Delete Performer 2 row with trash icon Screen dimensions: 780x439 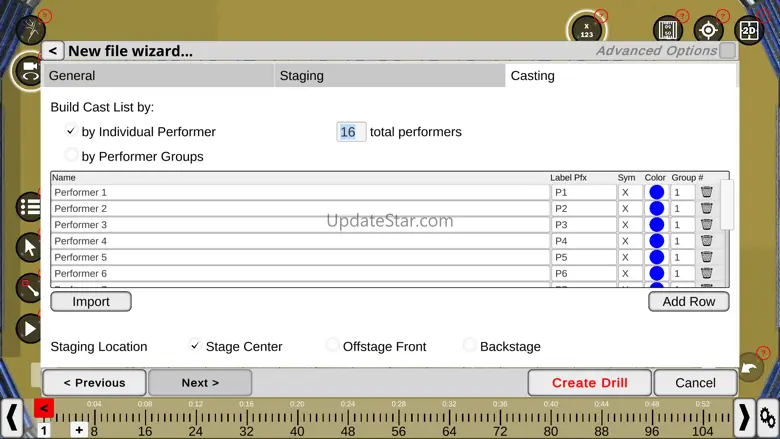[706, 208]
